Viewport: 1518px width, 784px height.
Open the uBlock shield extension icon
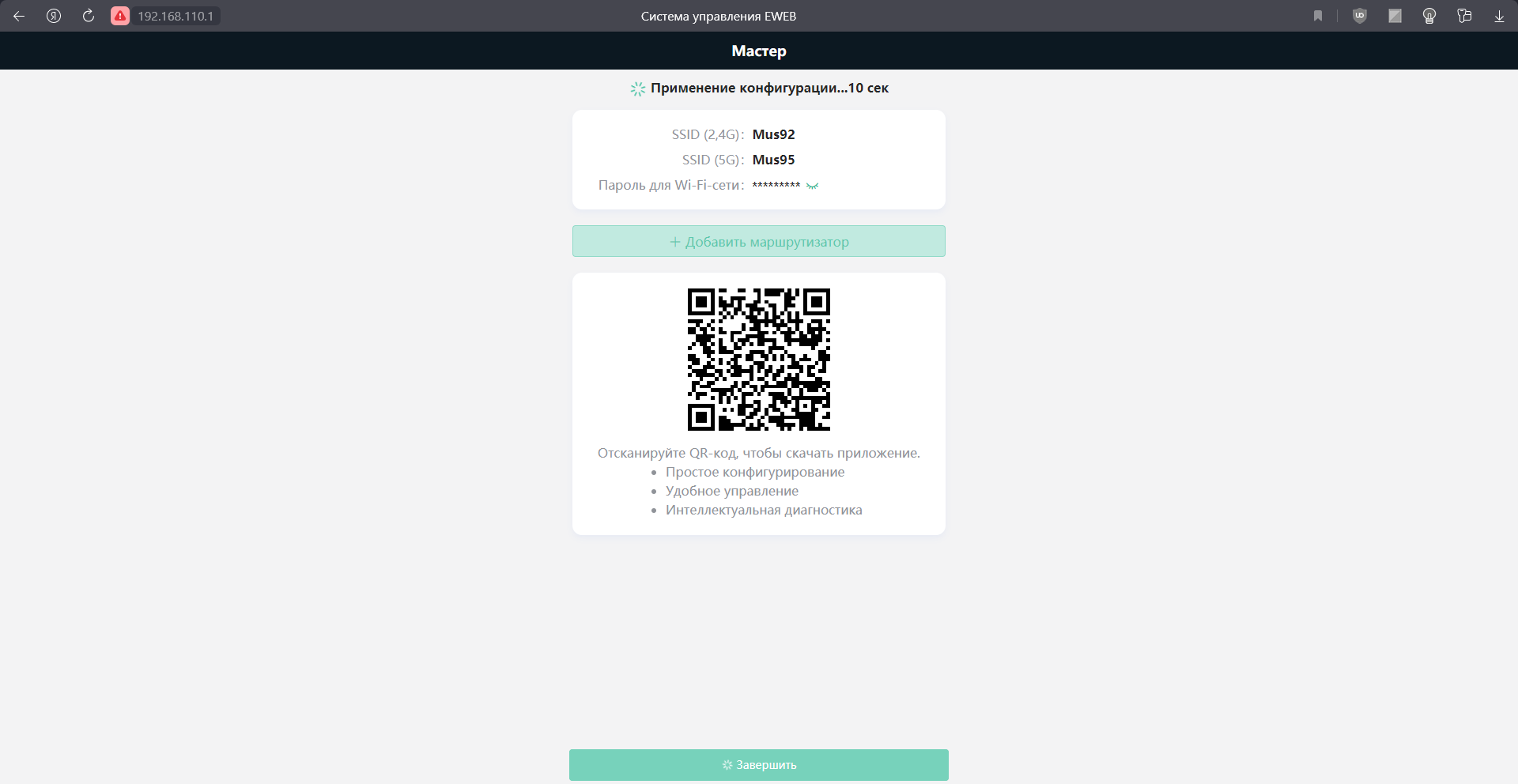(1360, 16)
